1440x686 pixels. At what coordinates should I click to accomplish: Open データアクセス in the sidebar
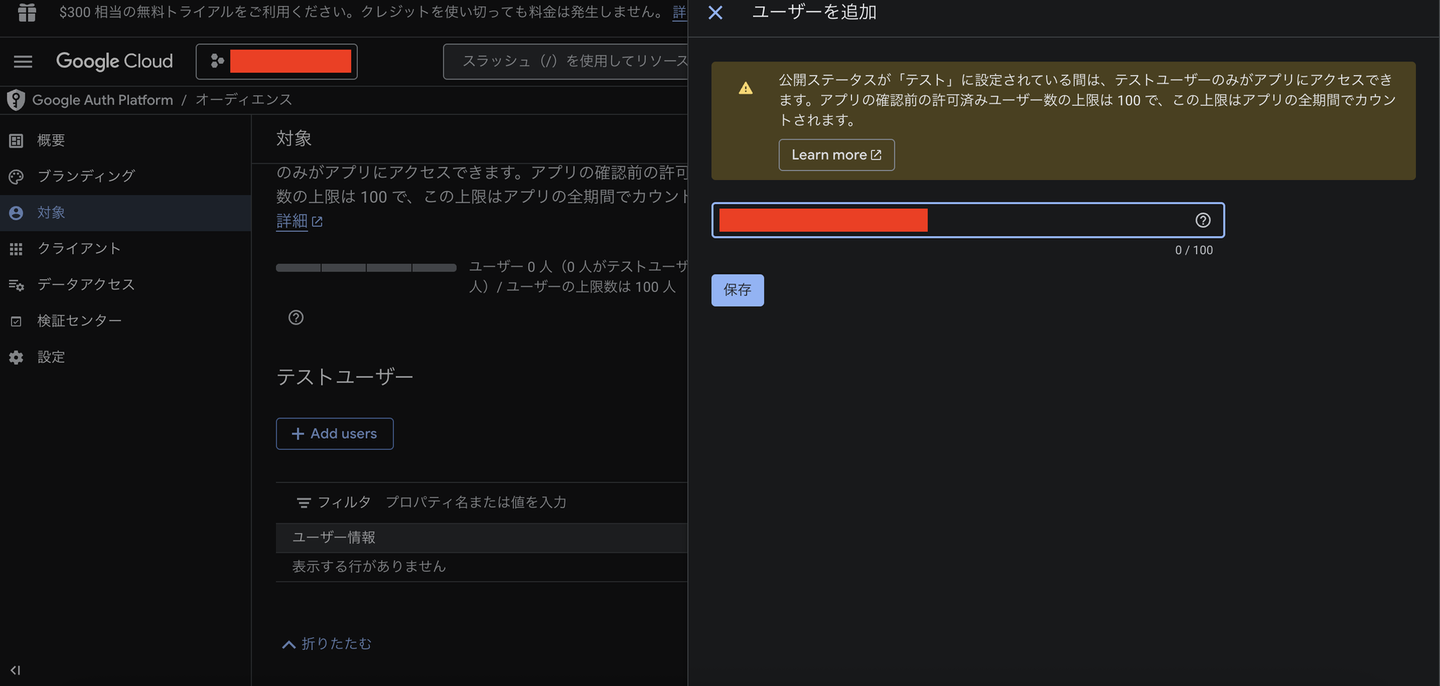point(125,285)
